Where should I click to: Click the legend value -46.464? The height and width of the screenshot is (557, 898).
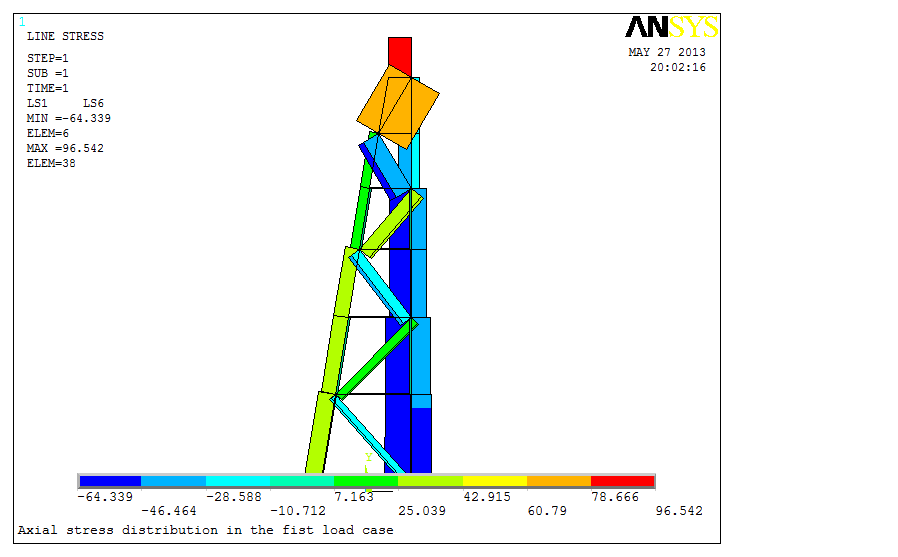[169, 511]
